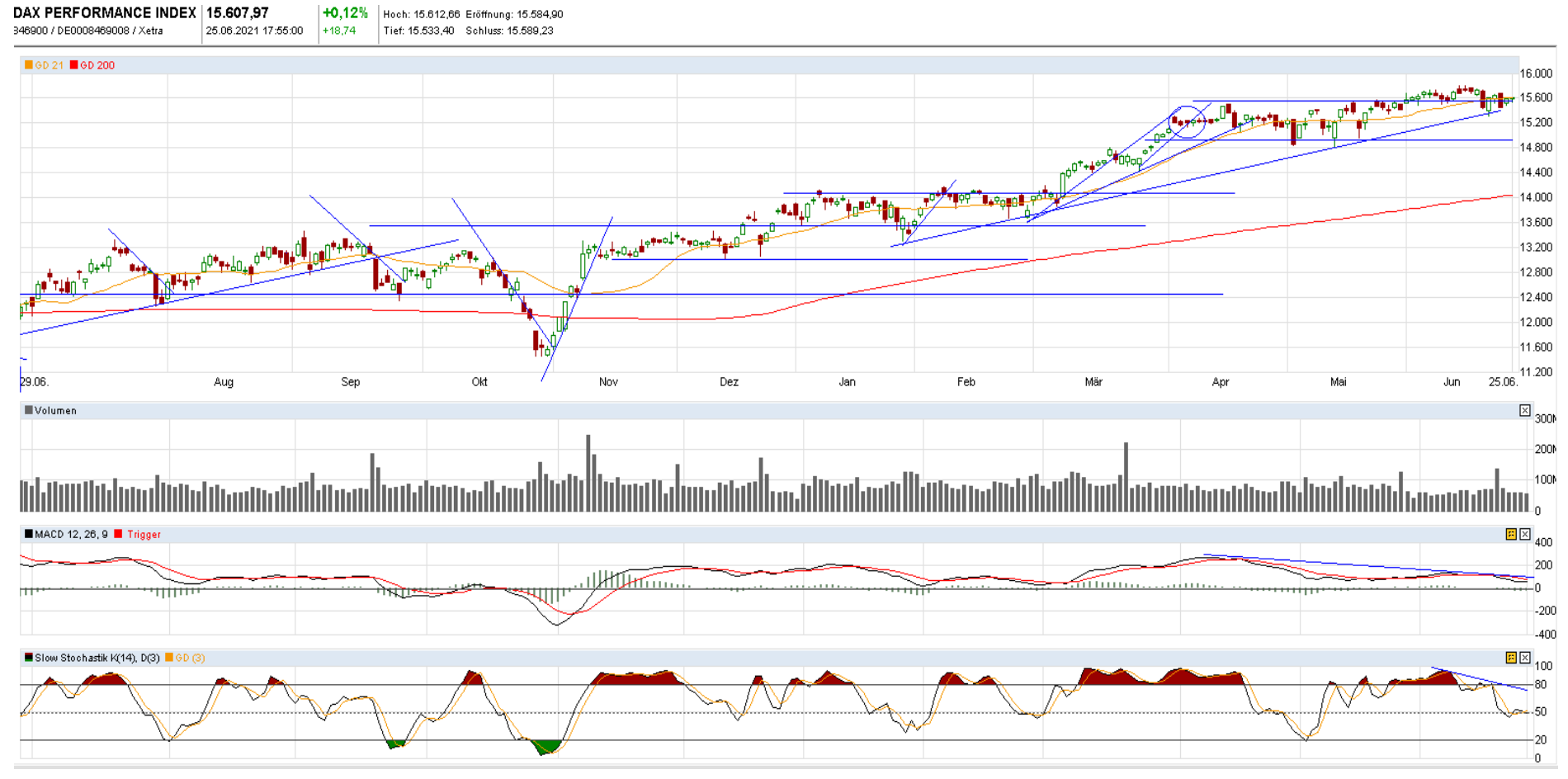This screenshot has height=779, width=1568.
Task: Close the Volumen panel
Action: coord(1524,411)
